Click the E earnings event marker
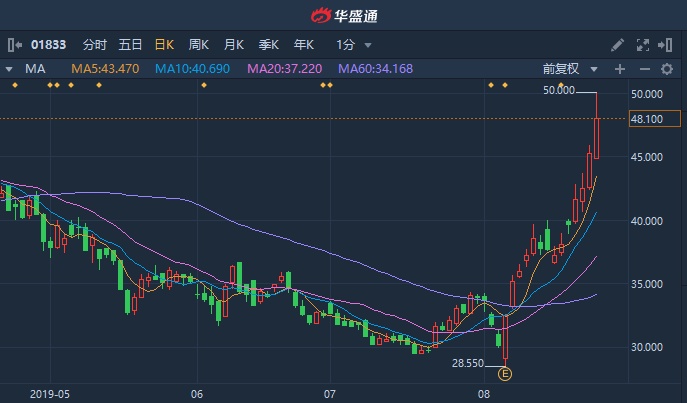Viewport: 687px width, 403px height. click(505, 374)
